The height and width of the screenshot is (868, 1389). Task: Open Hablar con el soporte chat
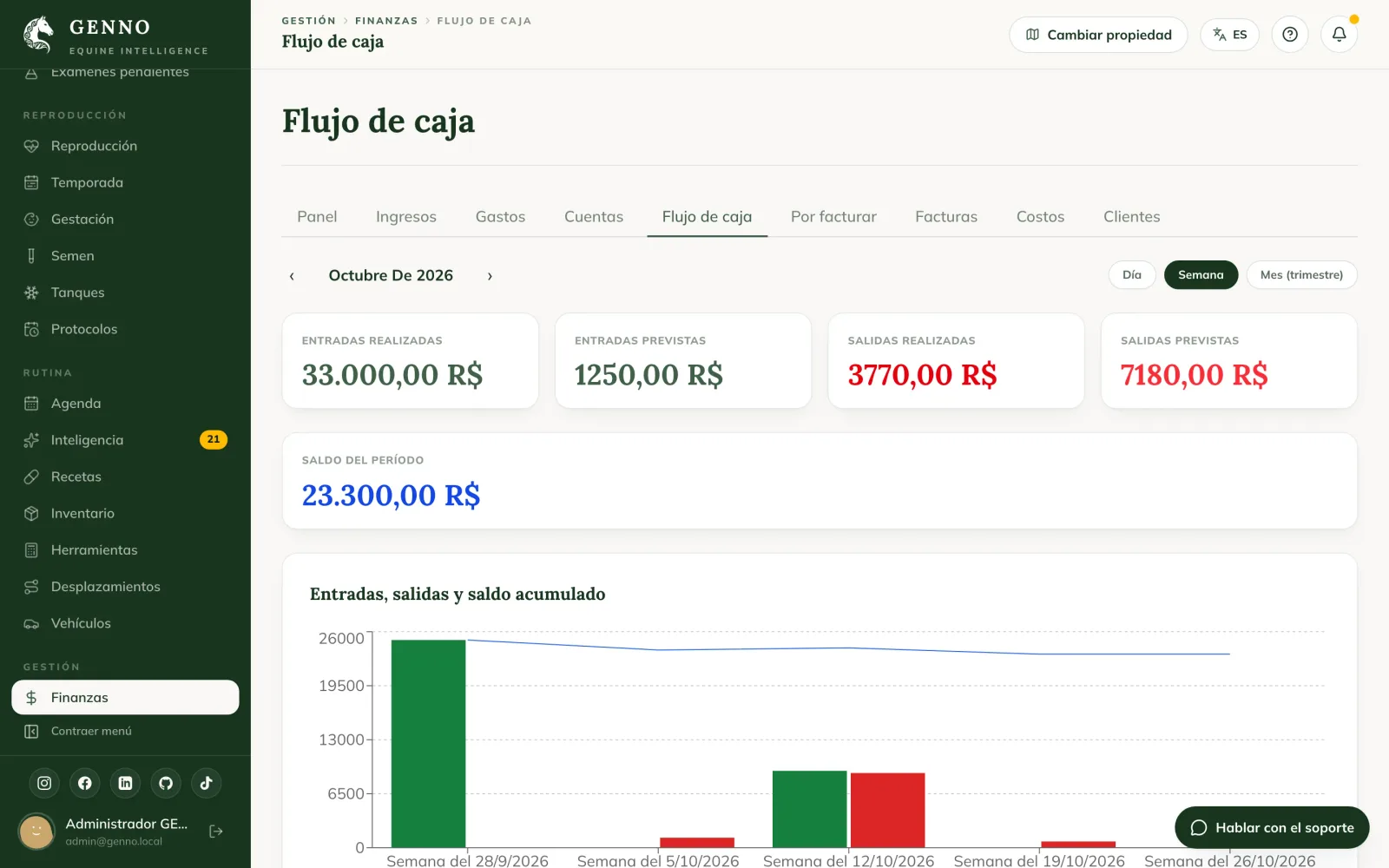[x=1272, y=828]
